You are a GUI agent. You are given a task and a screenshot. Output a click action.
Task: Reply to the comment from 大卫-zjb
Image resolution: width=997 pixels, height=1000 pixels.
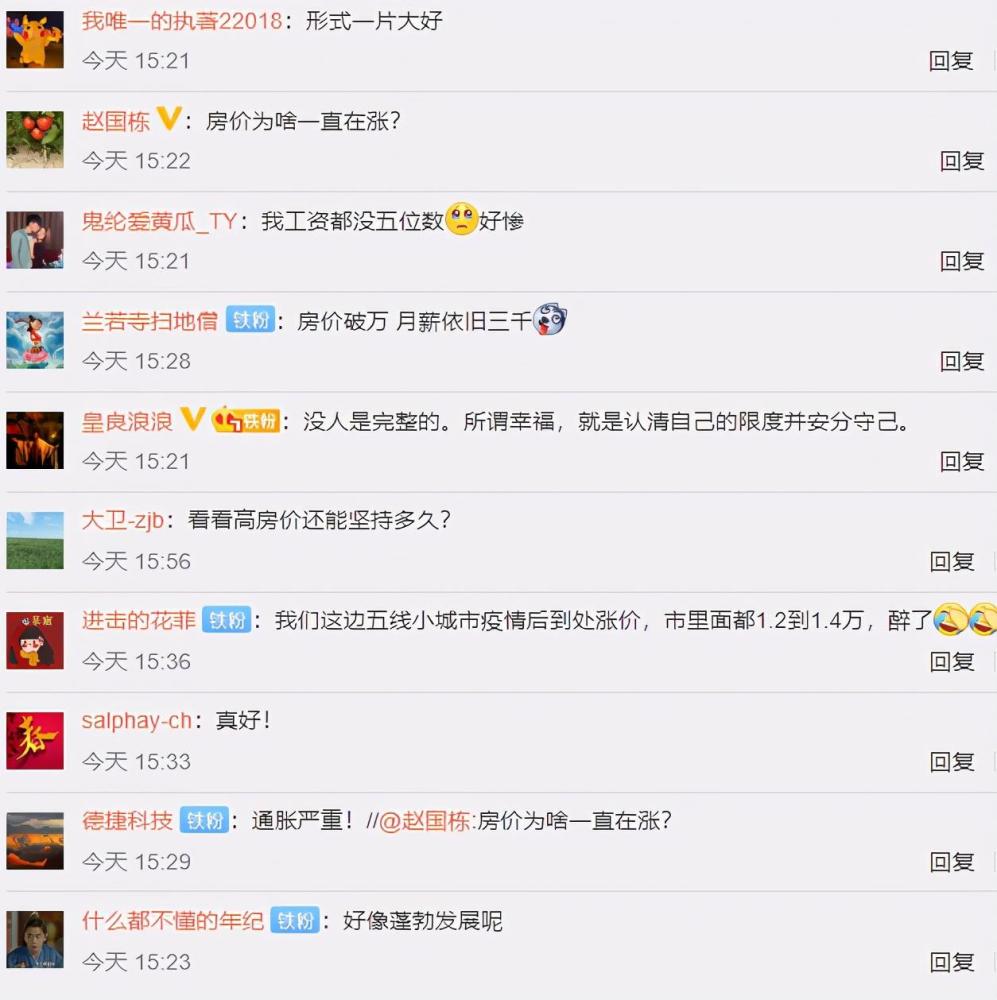[x=952, y=561]
